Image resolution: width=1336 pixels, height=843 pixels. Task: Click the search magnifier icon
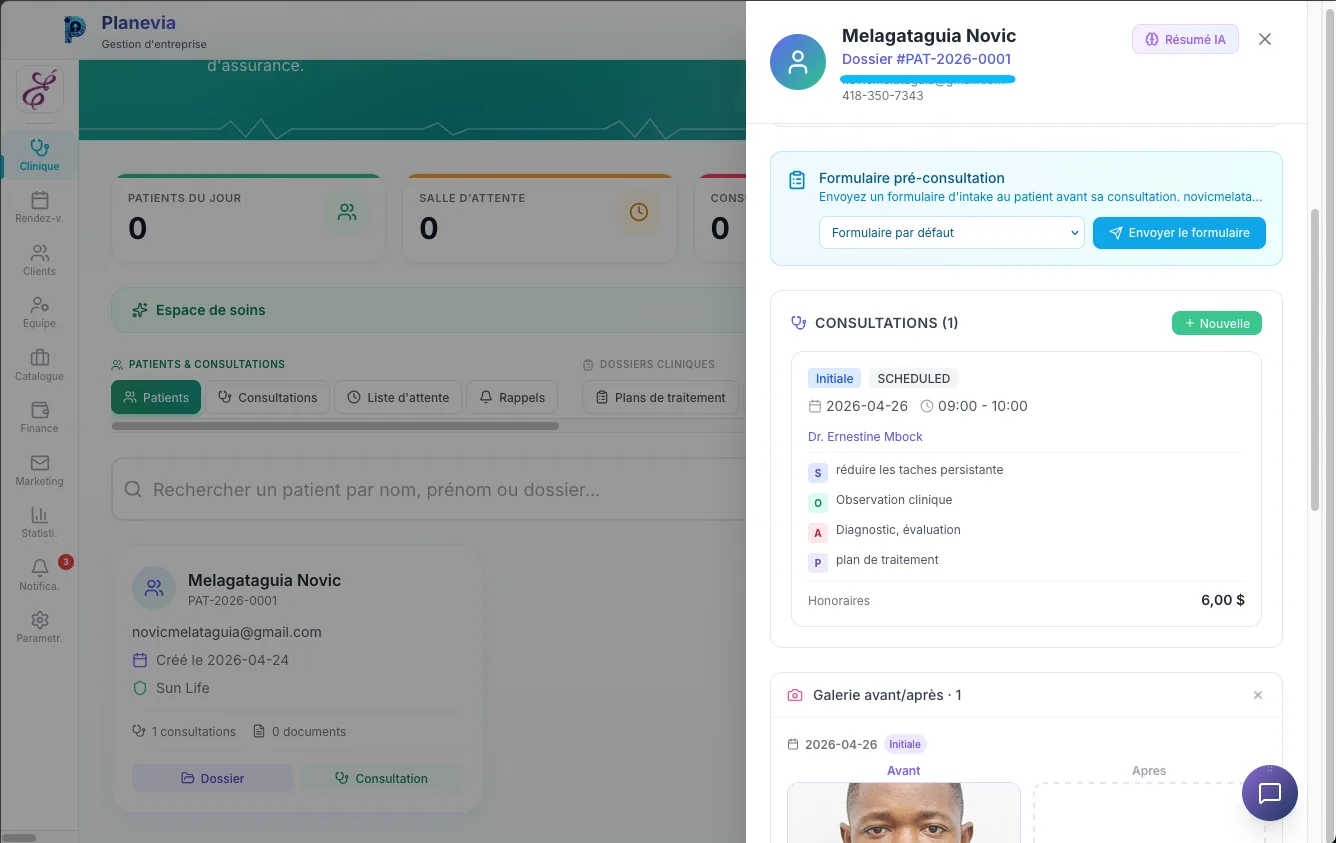133,490
